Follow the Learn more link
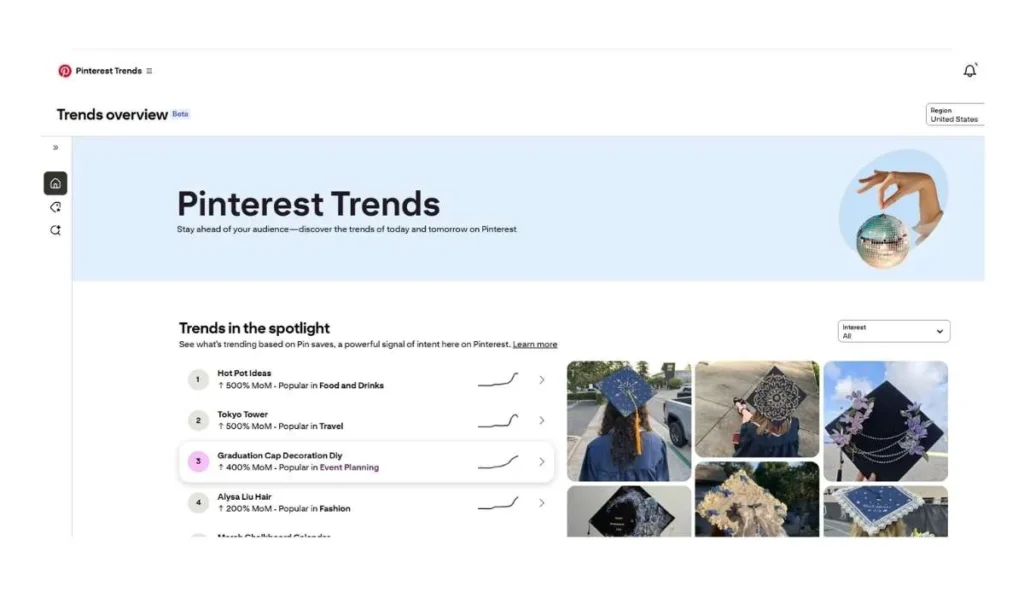The image size is (1024, 597). [535, 345]
